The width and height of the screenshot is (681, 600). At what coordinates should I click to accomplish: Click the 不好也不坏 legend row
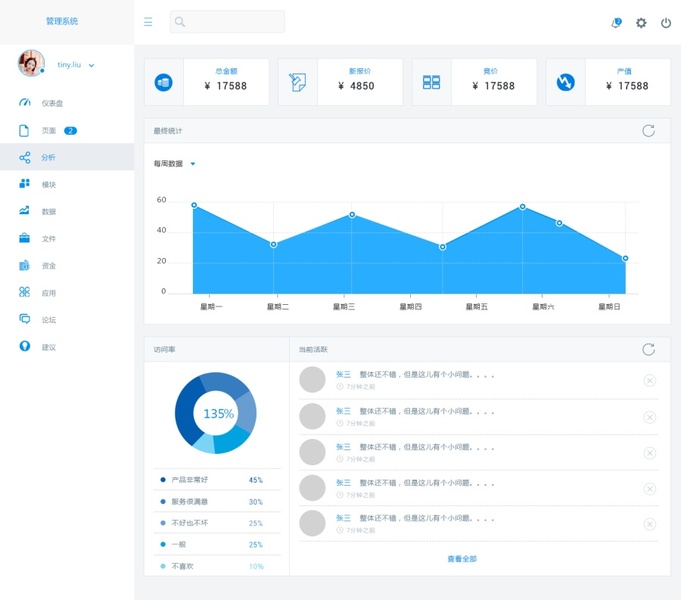coord(217,523)
